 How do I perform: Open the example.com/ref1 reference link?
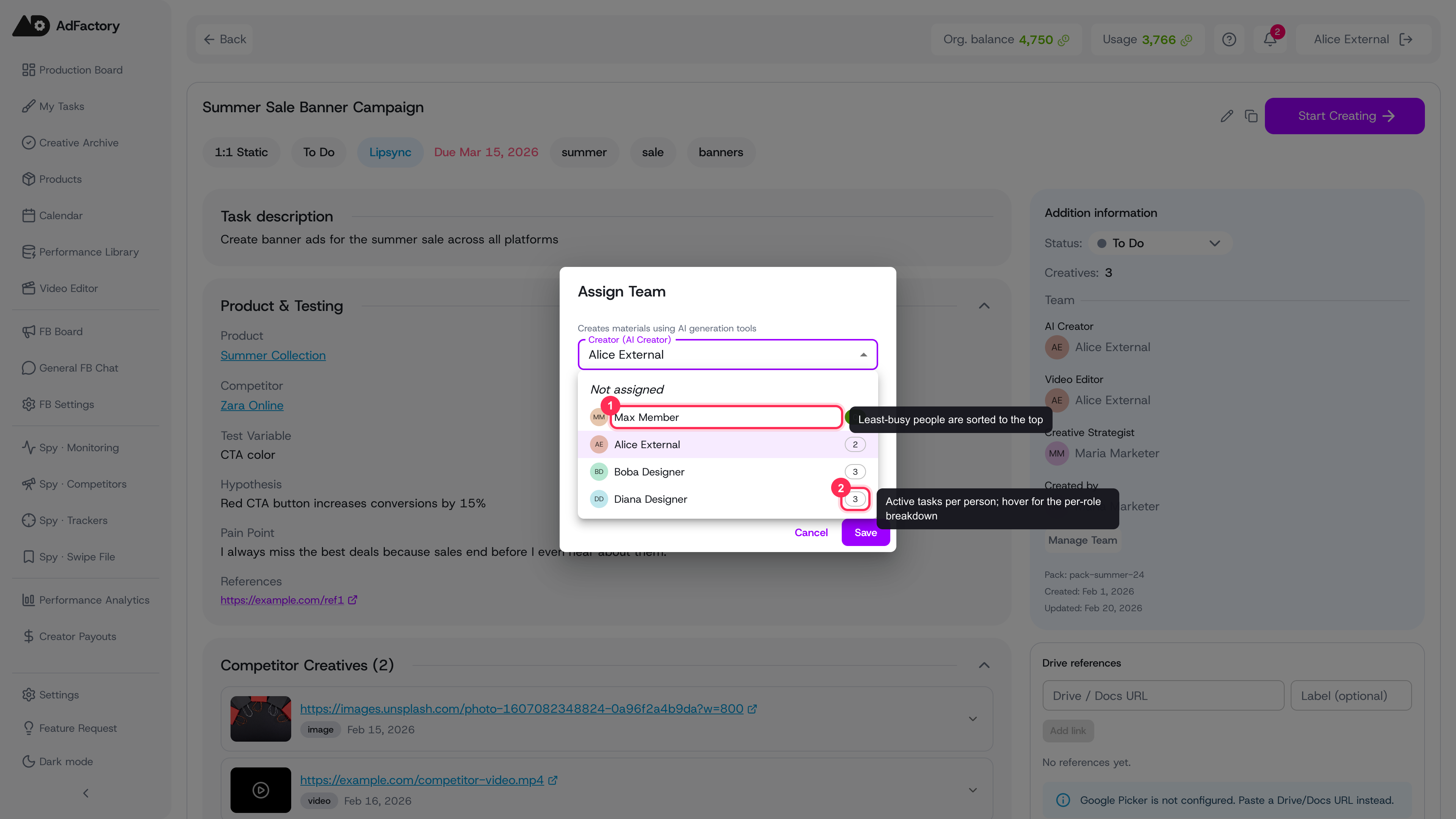tap(282, 600)
